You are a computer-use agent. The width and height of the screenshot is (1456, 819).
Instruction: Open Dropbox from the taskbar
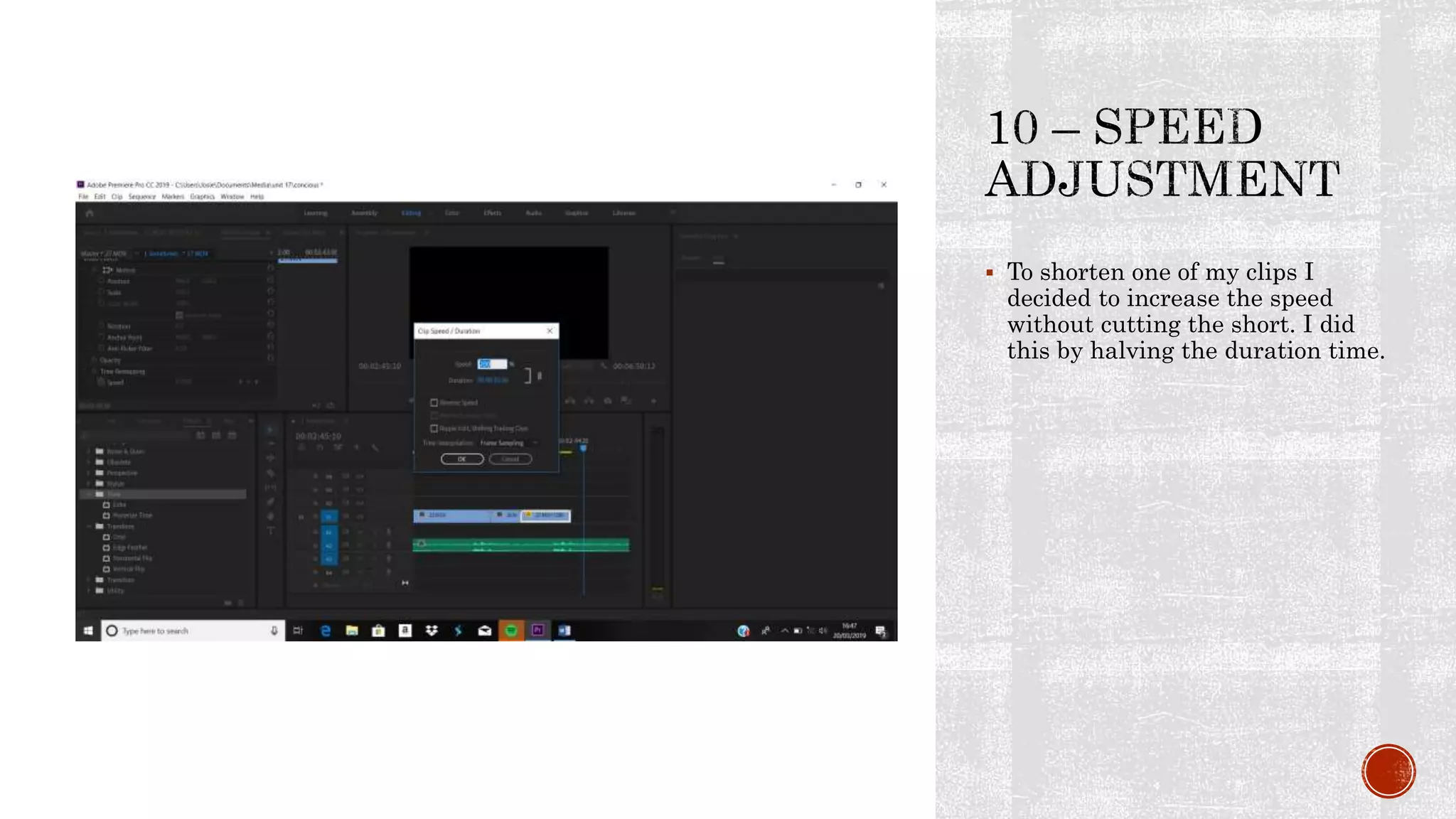pyautogui.click(x=432, y=631)
